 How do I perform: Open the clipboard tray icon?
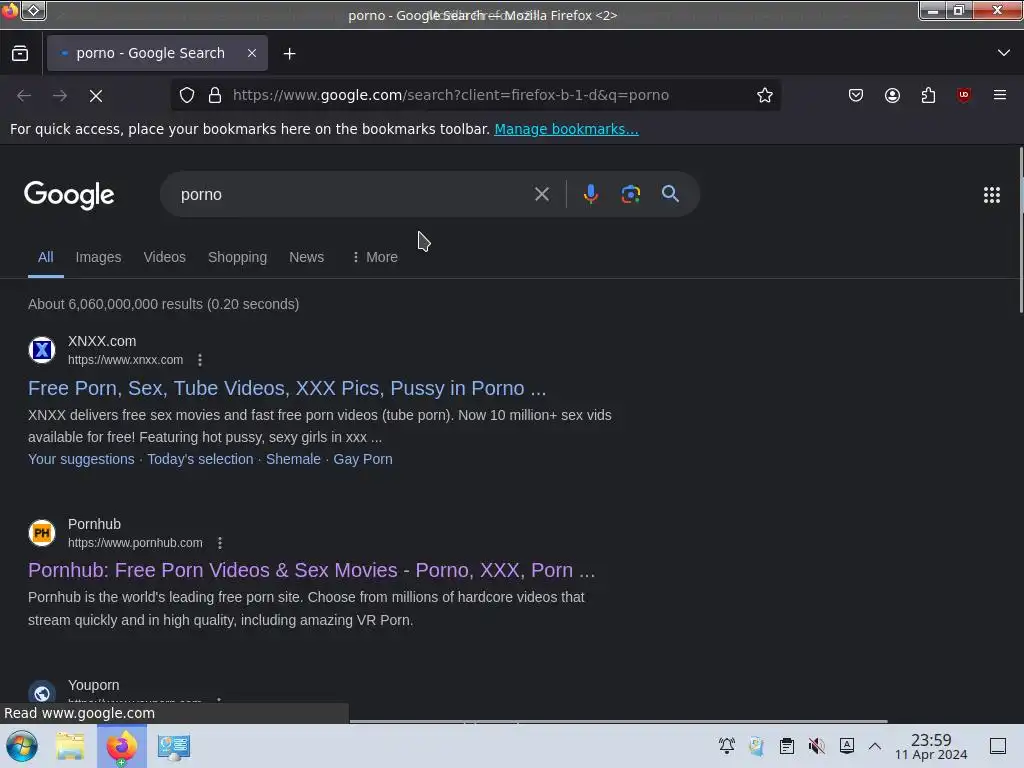click(x=787, y=746)
